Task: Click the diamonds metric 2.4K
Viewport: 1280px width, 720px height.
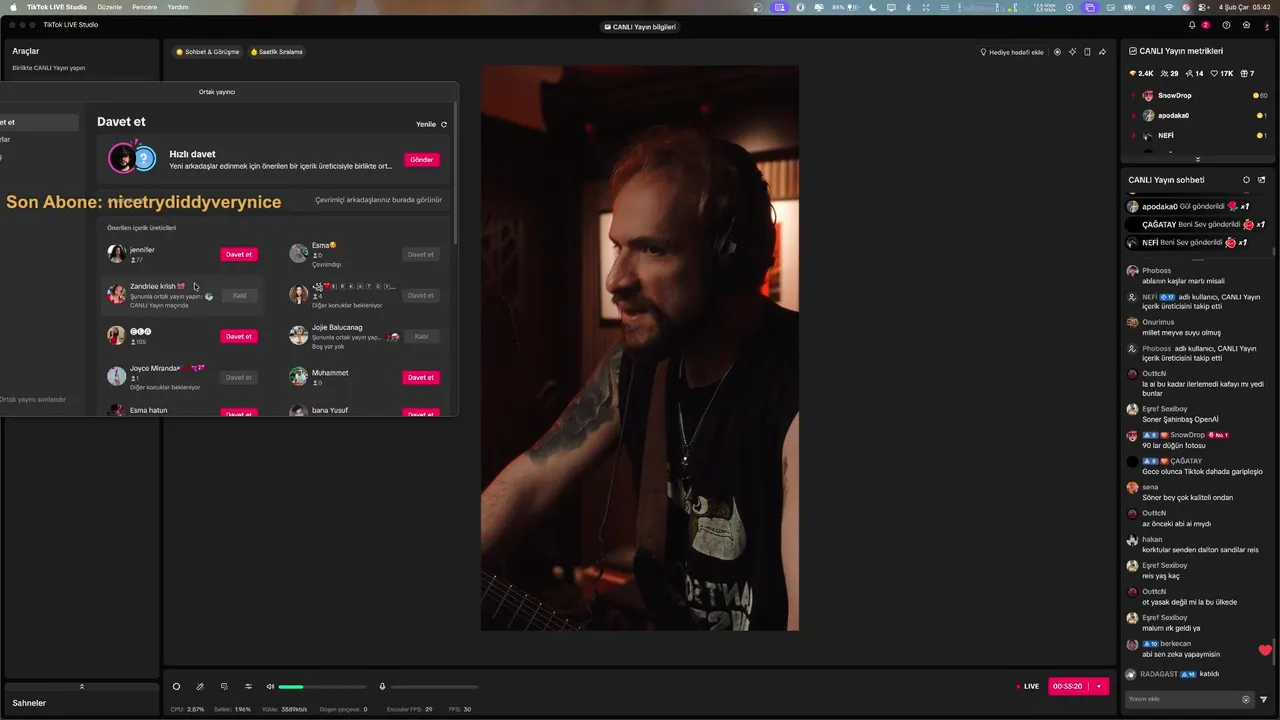Action: pos(1141,73)
